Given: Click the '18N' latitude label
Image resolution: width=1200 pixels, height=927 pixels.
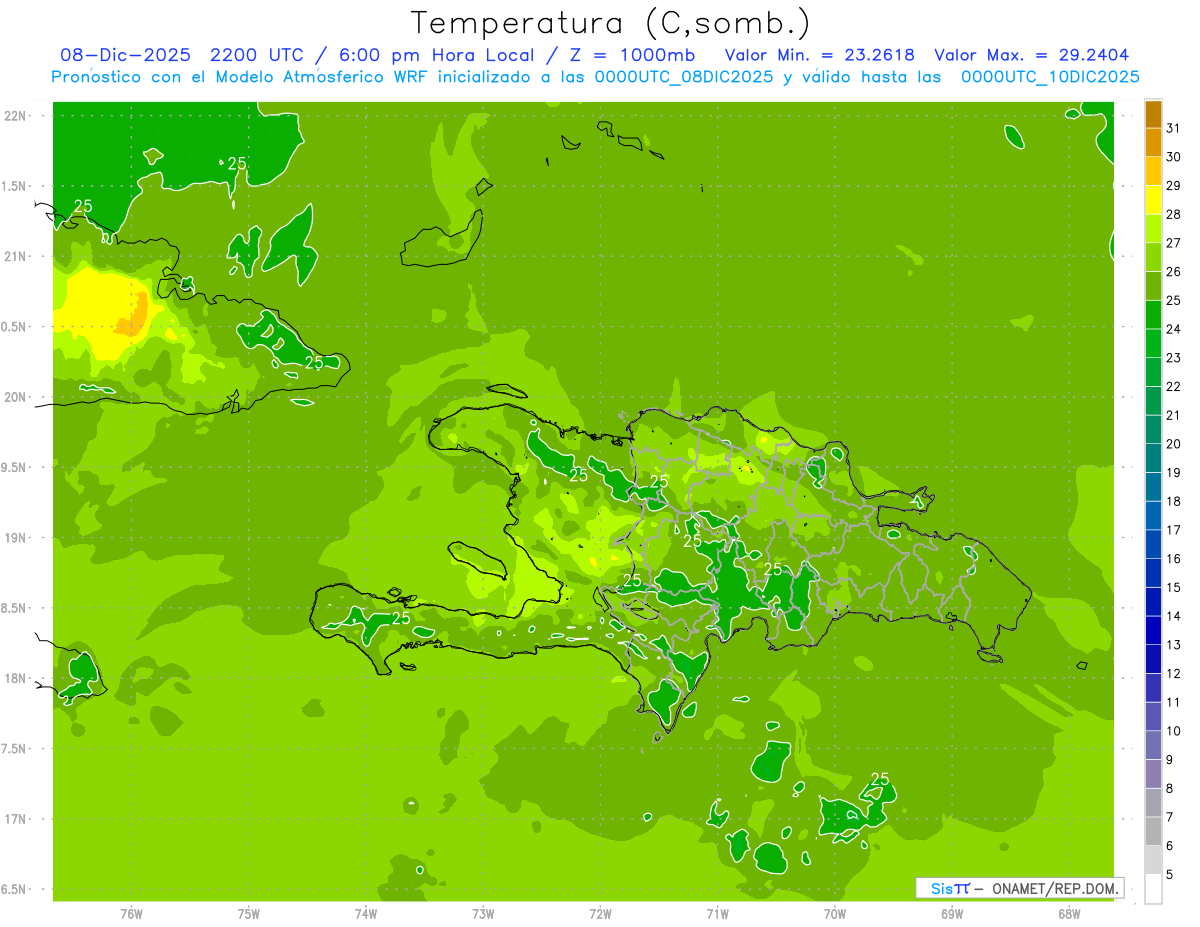Looking at the screenshot, I should pyautogui.click(x=15, y=678).
